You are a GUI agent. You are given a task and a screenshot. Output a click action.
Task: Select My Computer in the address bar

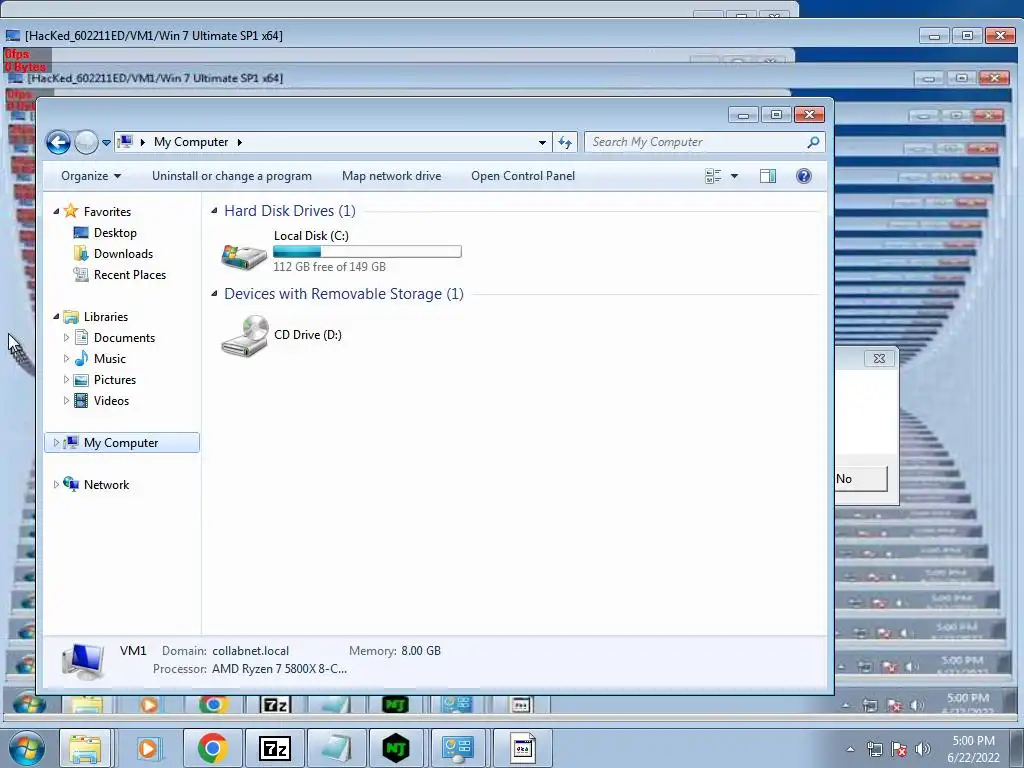pyautogui.click(x=191, y=142)
